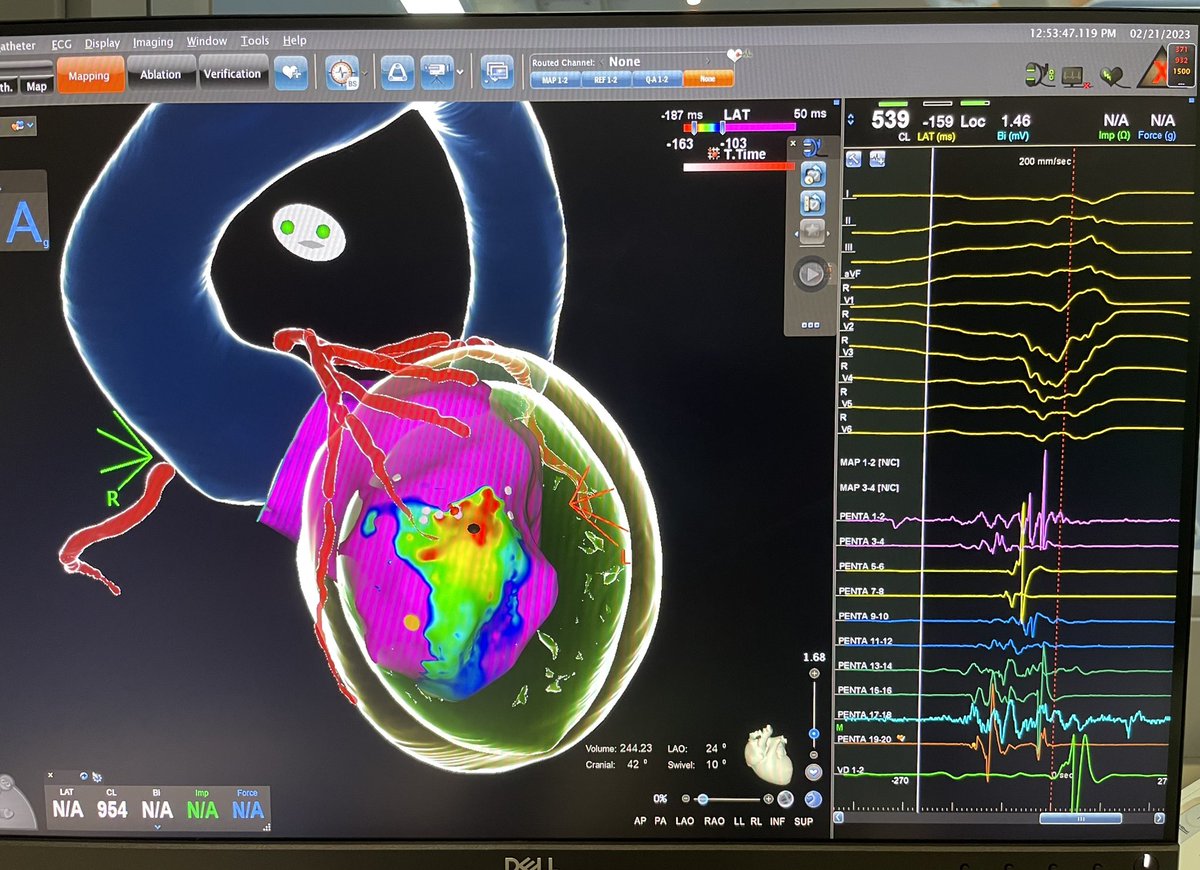Click the right arrow beside the star icon

pos(829,233)
